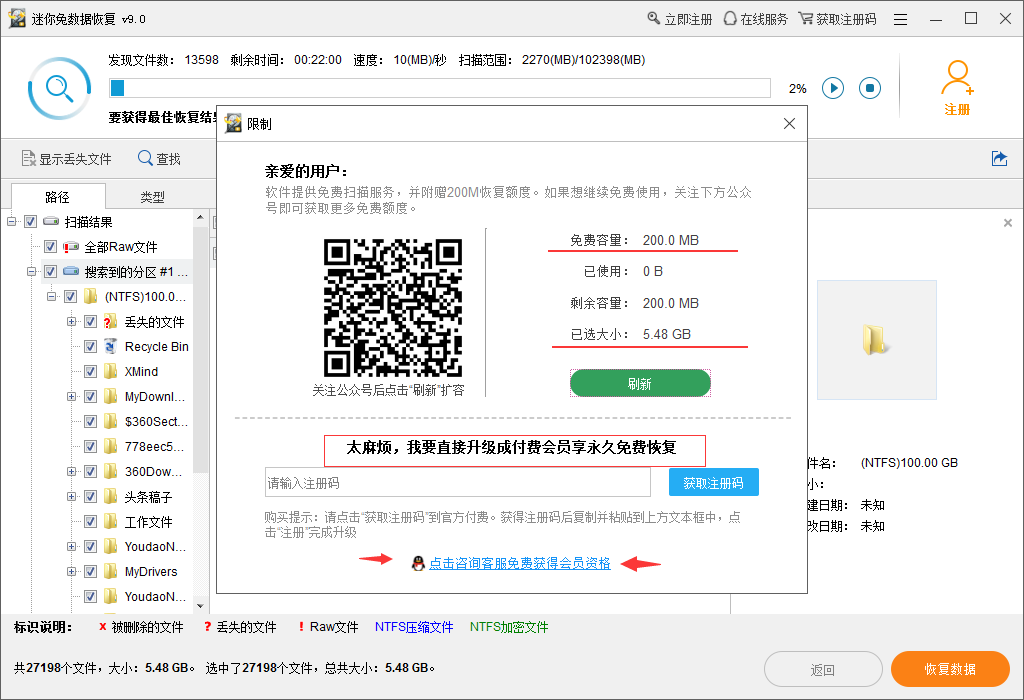Click 查找 search toolbar button

click(x=159, y=159)
